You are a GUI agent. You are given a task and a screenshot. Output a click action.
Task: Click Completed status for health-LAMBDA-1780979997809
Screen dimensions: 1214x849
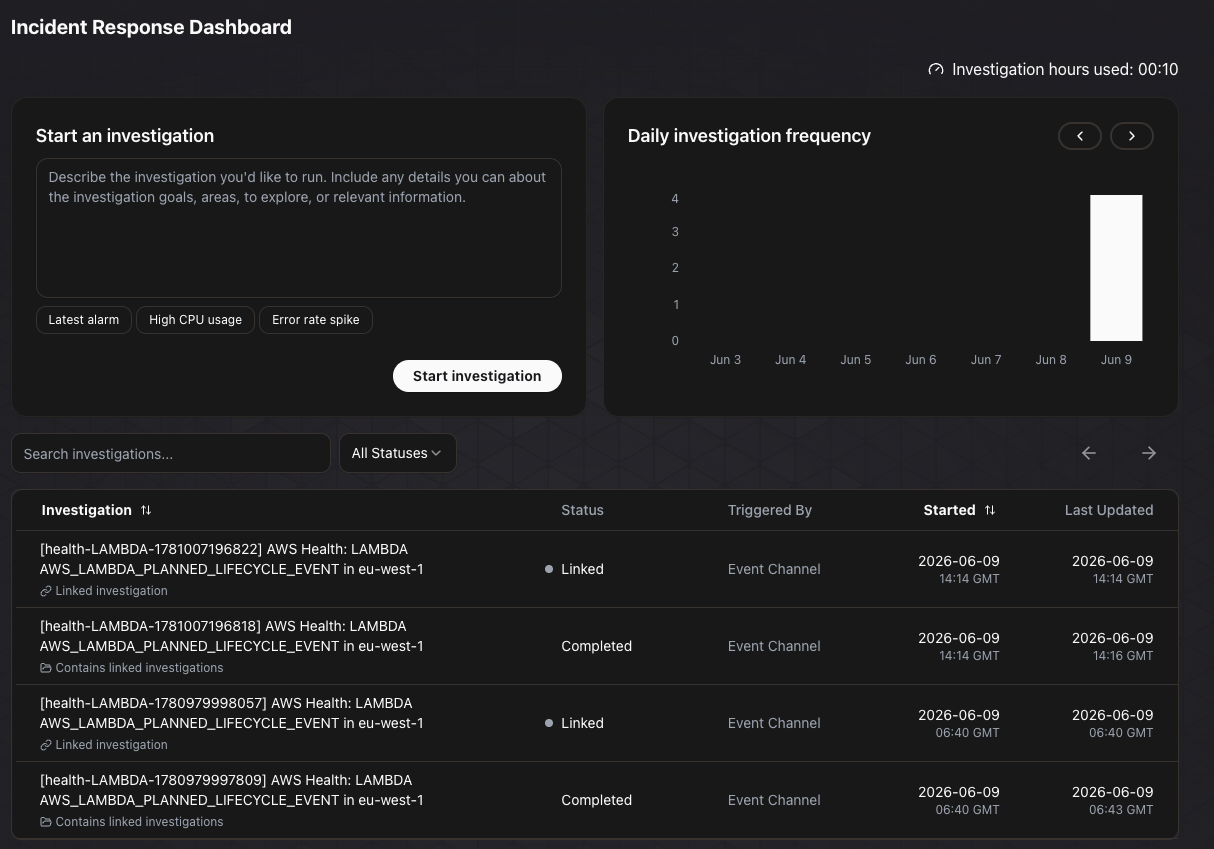click(597, 800)
